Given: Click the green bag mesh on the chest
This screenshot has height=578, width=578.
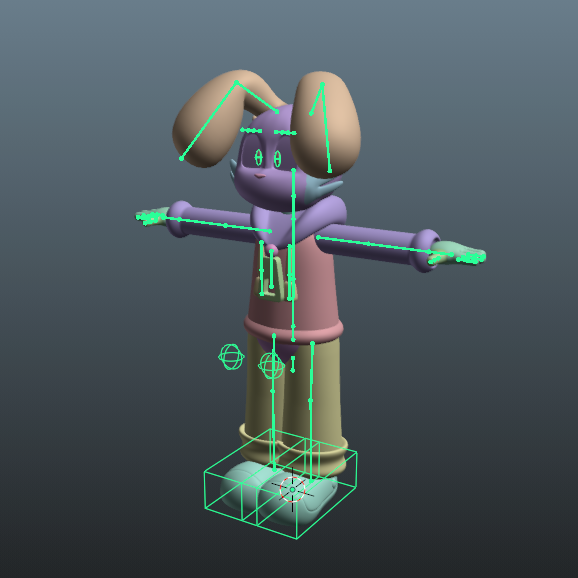Looking at the screenshot, I should tap(280, 280).
